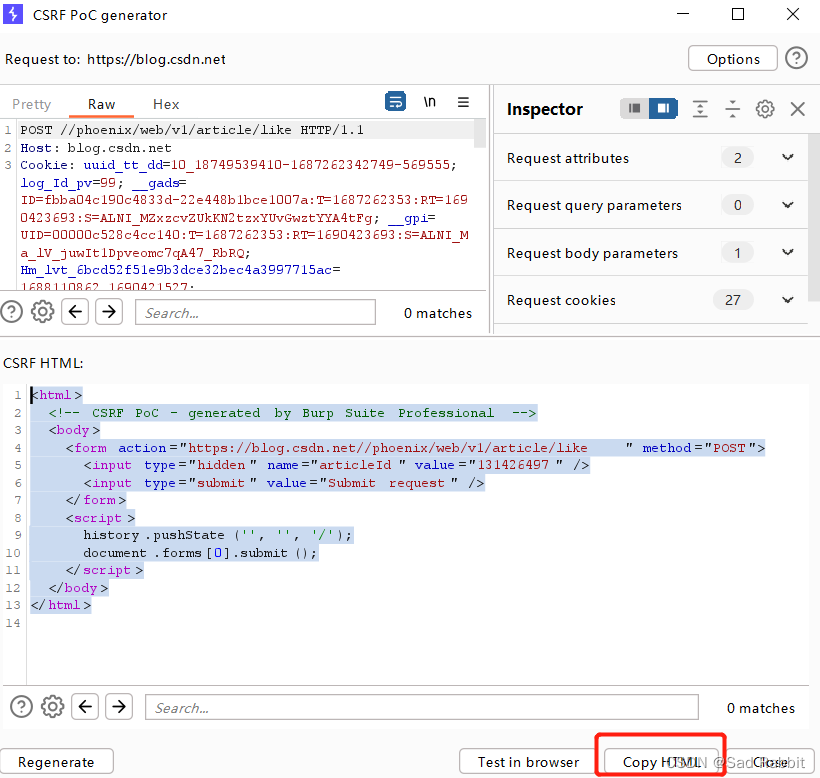
Task: Click the Burp Suite lightning logo icon
Action: point(13,14)
